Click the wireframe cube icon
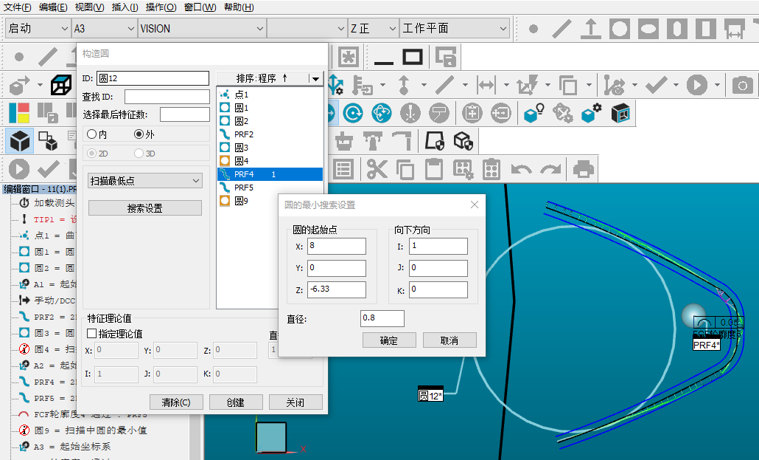 (62, 86)
